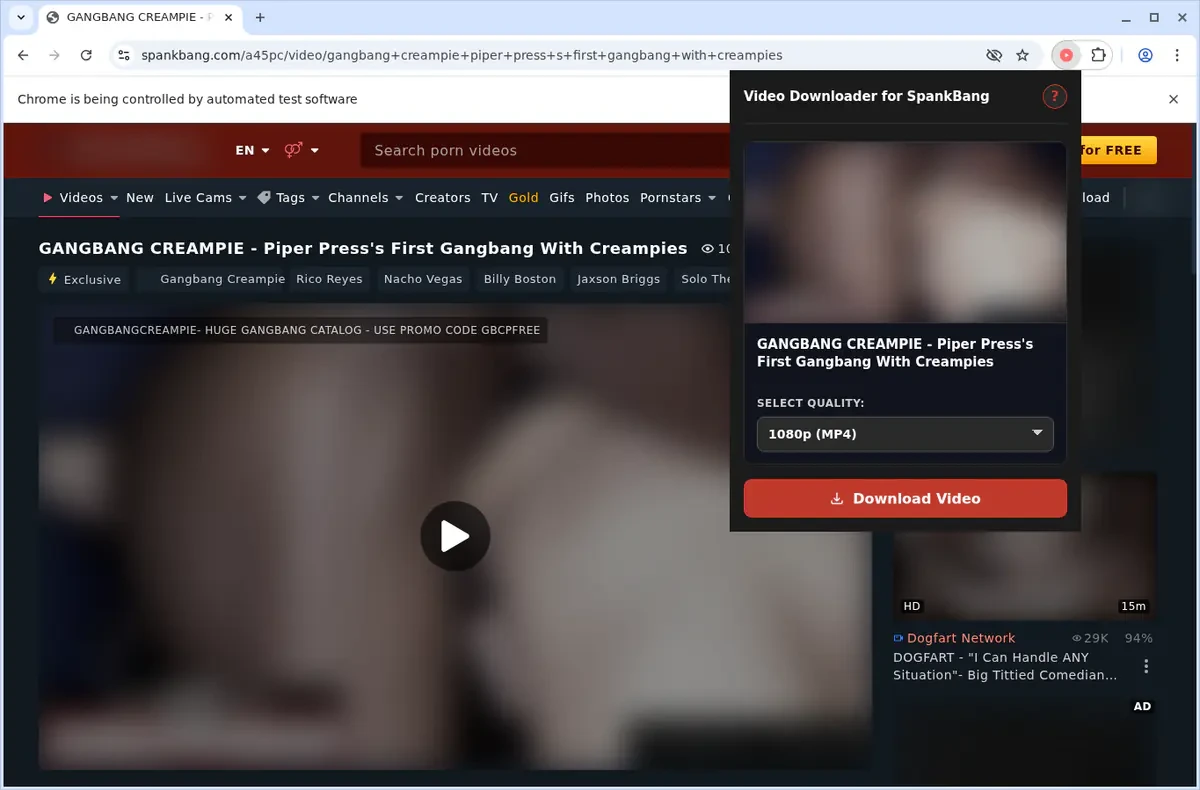Viewport: 1200px width, 790px height.
Task: Click the 'Video Downloader for SpankBang' popup title
Action: 866,96
